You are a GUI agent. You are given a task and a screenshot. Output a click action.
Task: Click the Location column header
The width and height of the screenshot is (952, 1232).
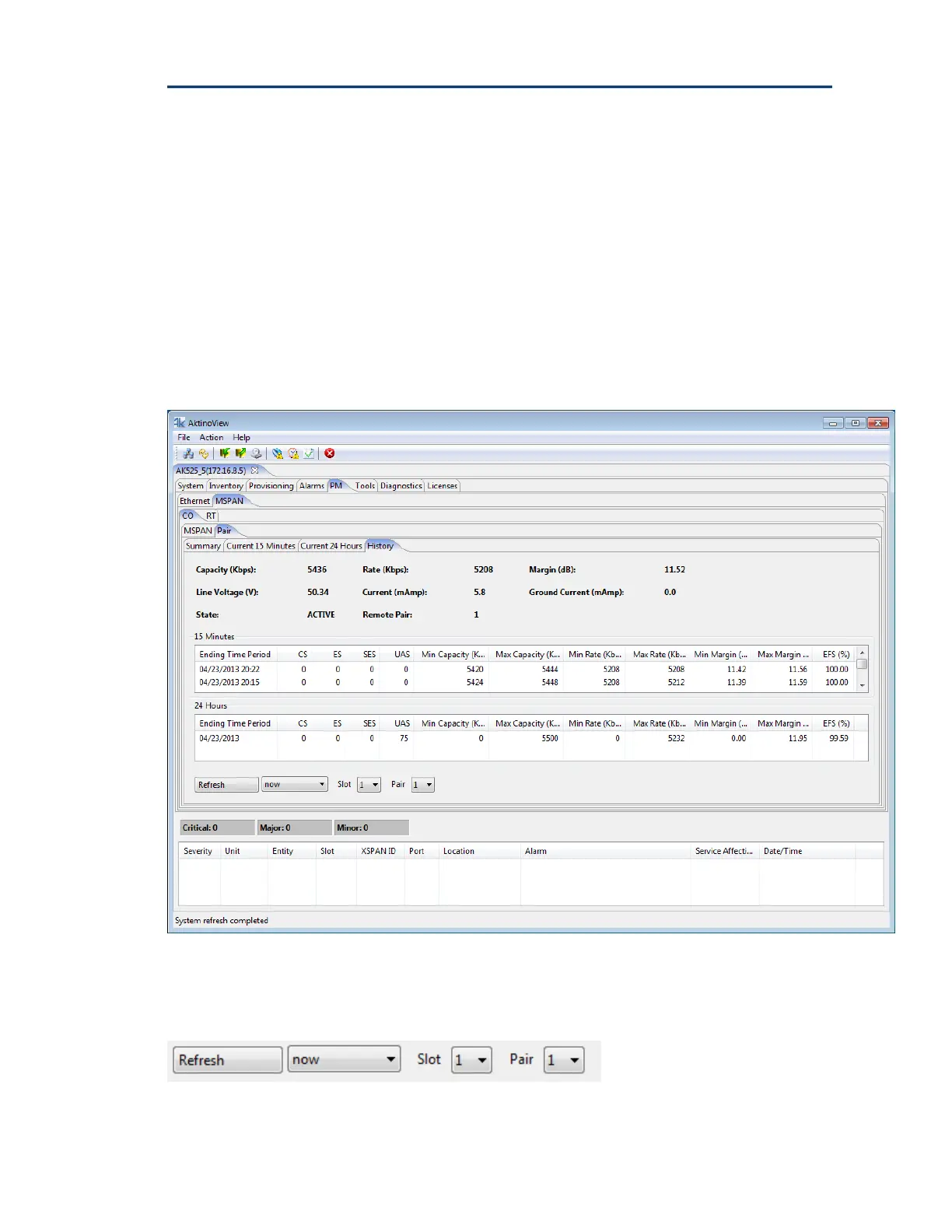coord(479,851)
